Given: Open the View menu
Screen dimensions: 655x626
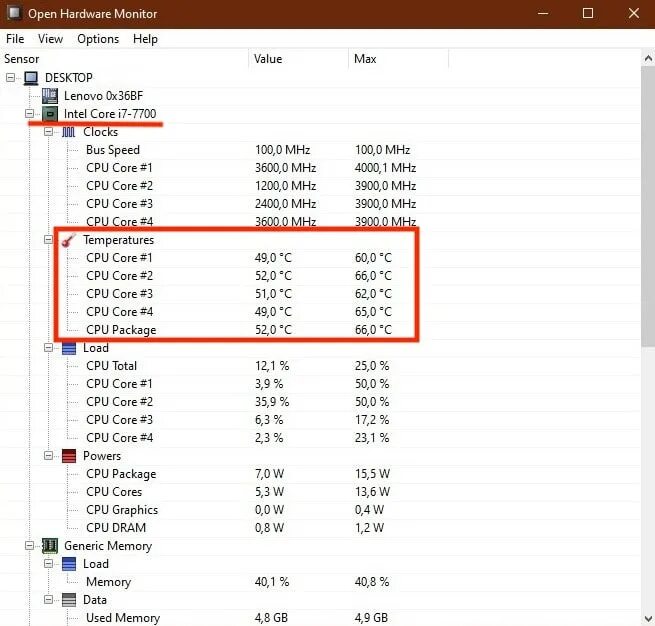Looking at the screenshot, I should coord(50,39).
